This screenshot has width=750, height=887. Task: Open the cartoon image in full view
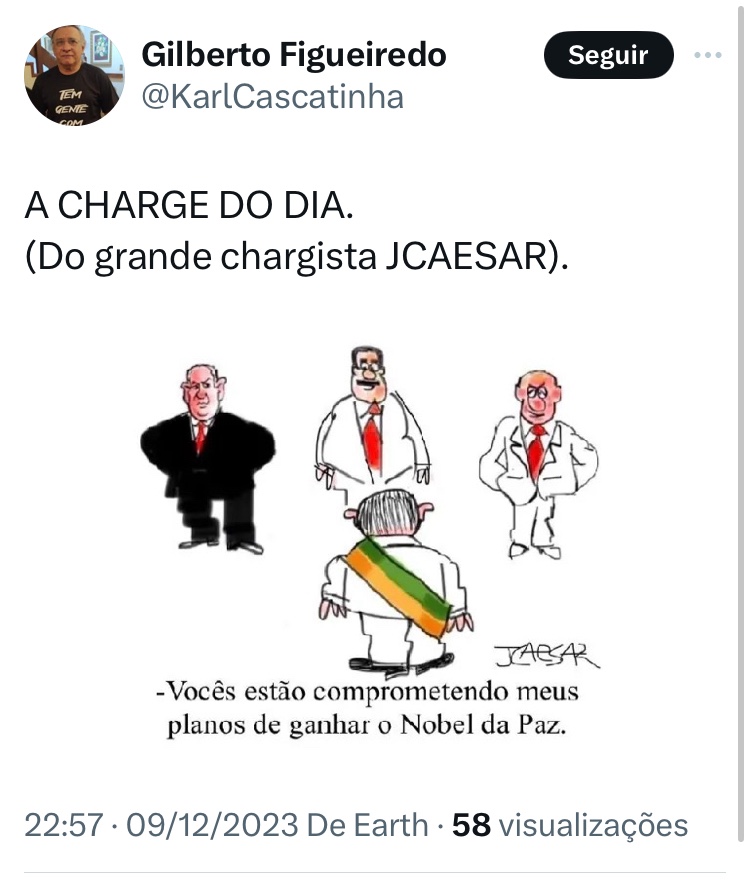(368, 544)
